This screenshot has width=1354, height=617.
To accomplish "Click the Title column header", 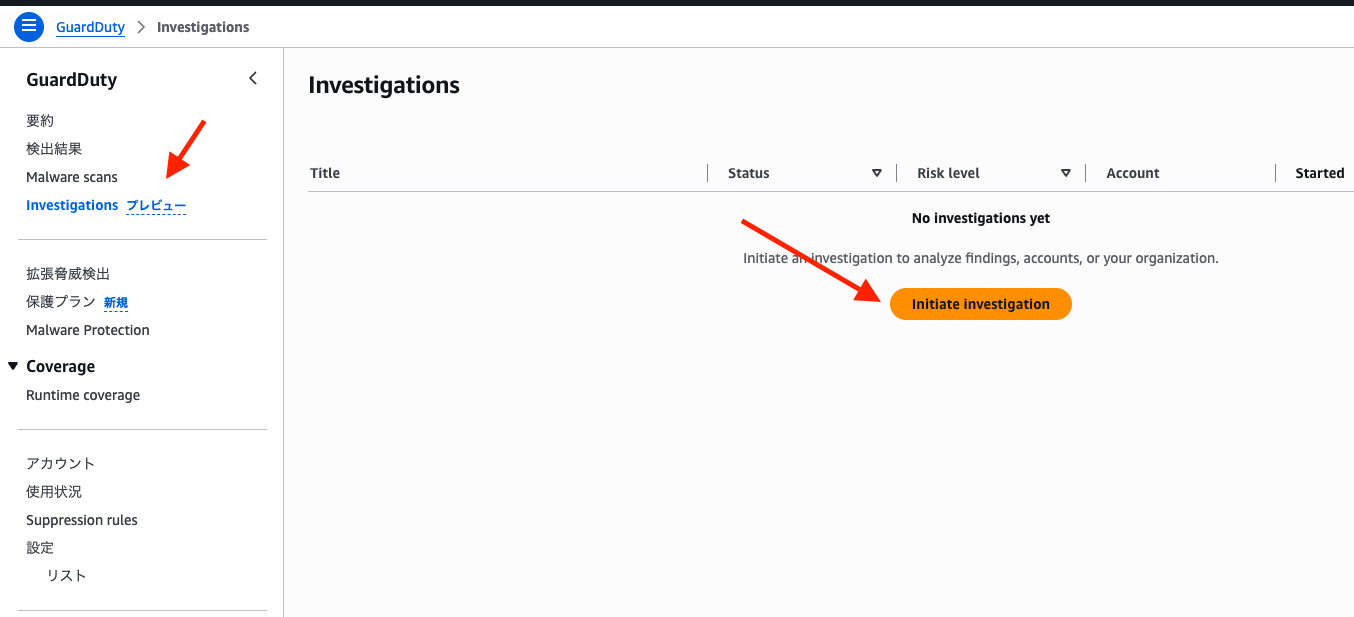I will [x=325, y=173].
